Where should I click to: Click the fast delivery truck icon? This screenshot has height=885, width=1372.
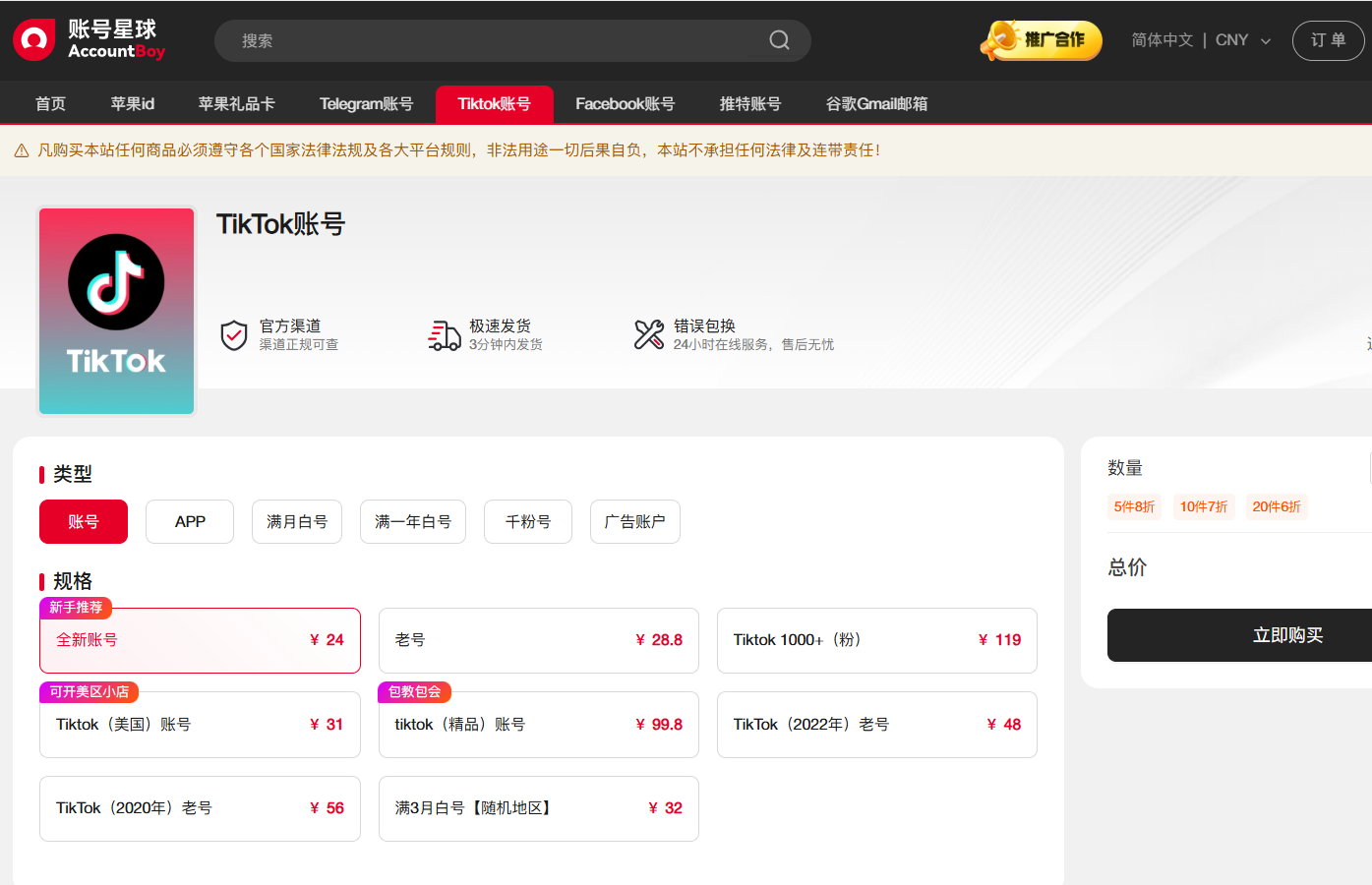point(445,335)
